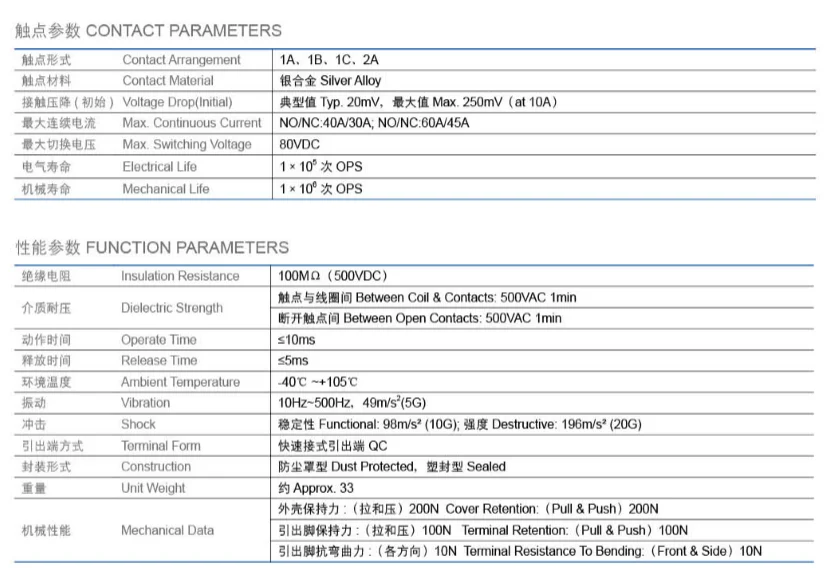Select the '≤10ms' value

click(x=296, y=340)
